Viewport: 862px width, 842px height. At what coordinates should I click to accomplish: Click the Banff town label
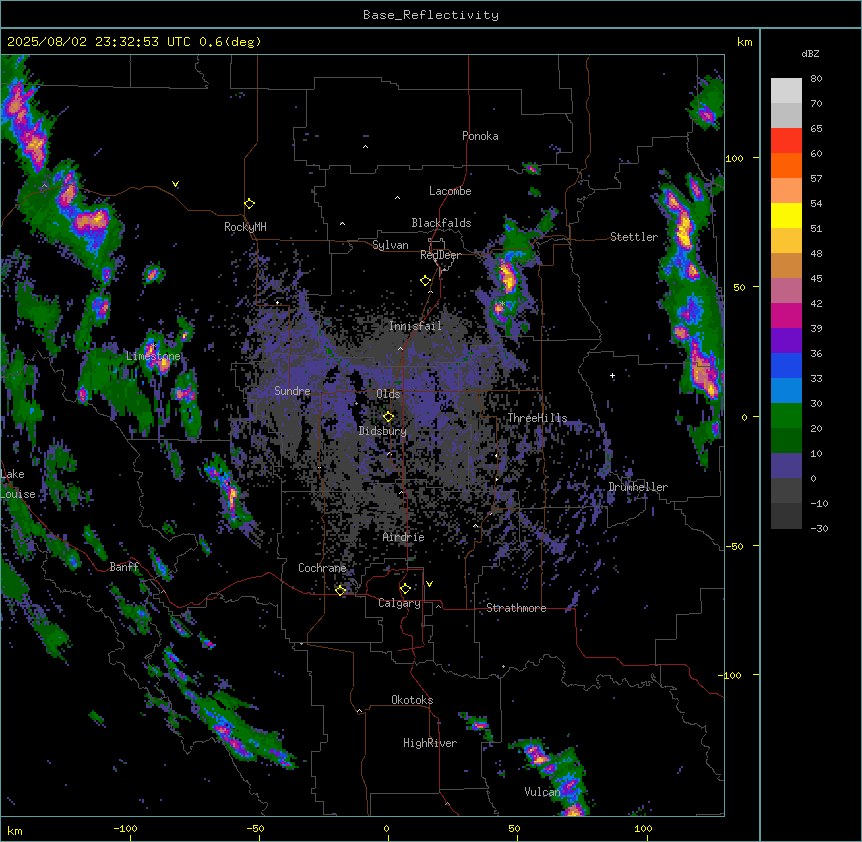[124, 567]
